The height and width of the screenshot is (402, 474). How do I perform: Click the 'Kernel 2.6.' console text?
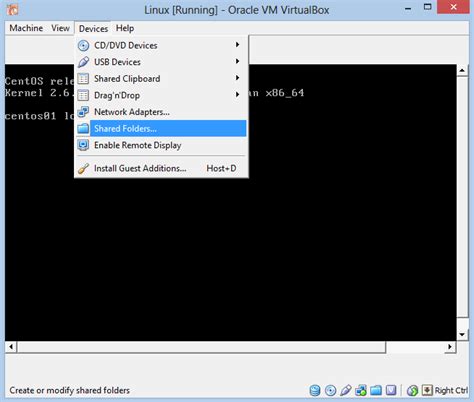click(x=38, y=93)
